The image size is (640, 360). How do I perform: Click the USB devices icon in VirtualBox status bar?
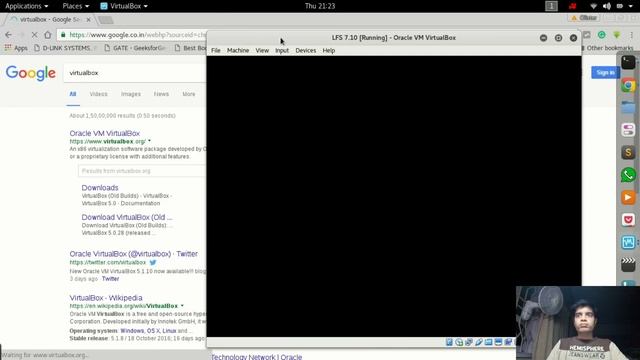point(479,342)
